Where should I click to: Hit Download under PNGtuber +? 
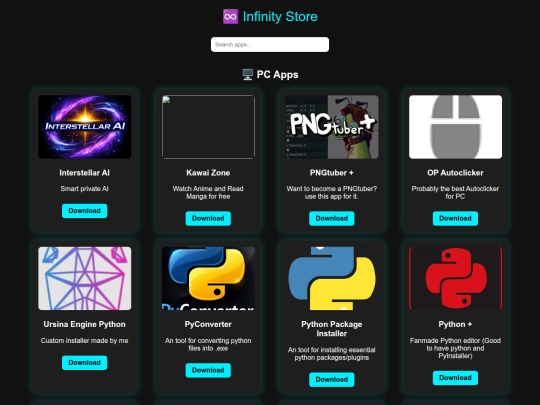tap(332, 218)
